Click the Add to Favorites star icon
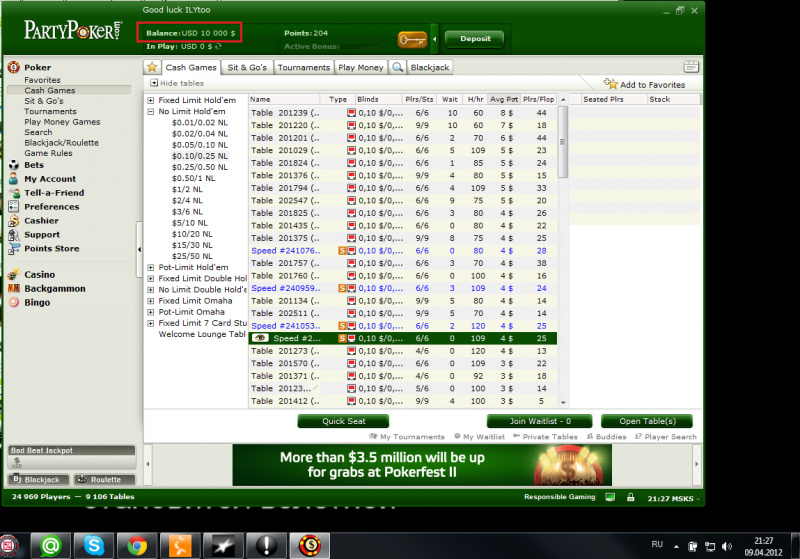 610,83
